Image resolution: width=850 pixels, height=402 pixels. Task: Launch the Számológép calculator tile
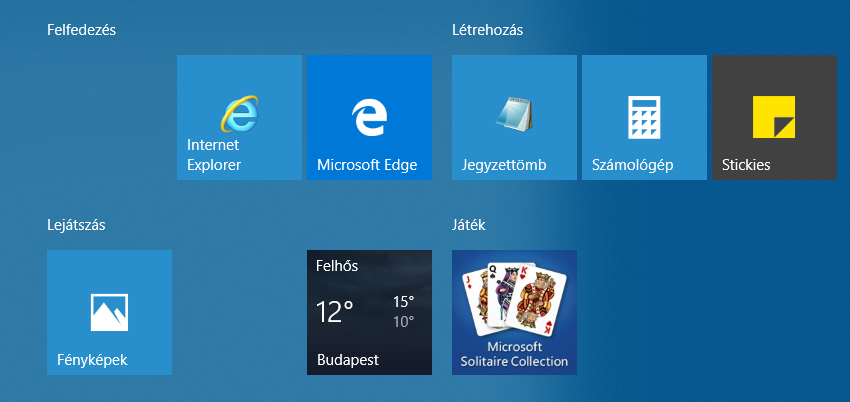[x=644, y=117]
